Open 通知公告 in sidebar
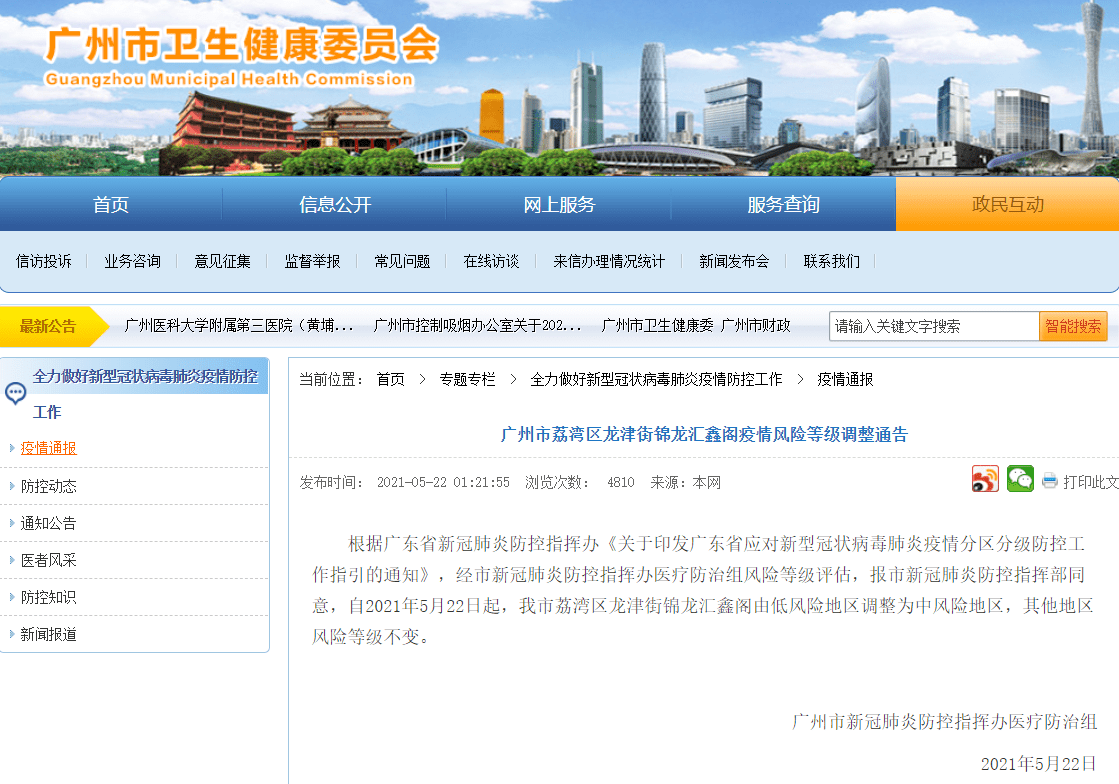This screenshot has height=784, width=1119. pyautogui.click(x=49, y=524)
